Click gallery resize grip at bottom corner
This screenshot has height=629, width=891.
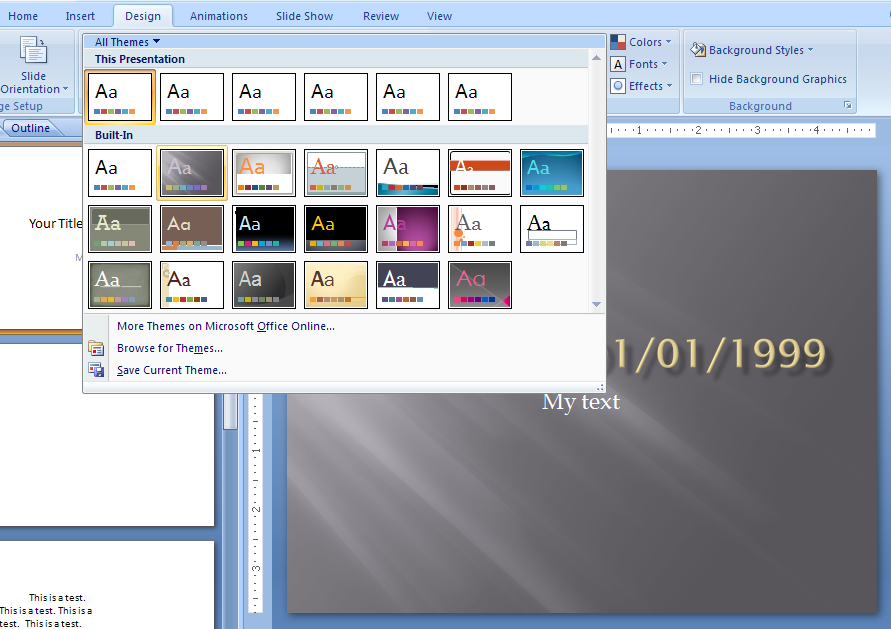pos(599,387)
